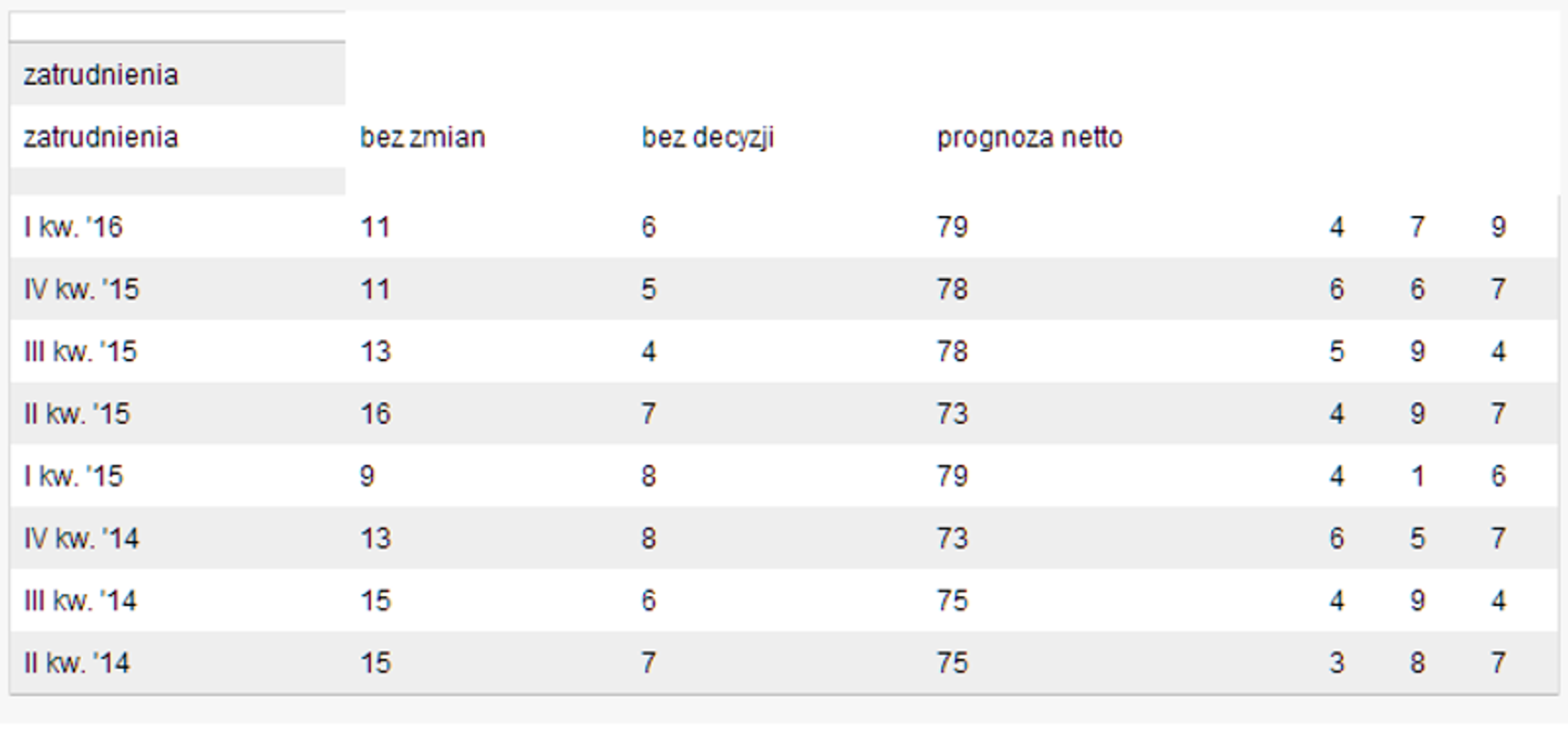The height and width of the screenshot is (729, 1568).
Task: Click the 'bez decyzji' column header
Action: [x=707, y=138]
